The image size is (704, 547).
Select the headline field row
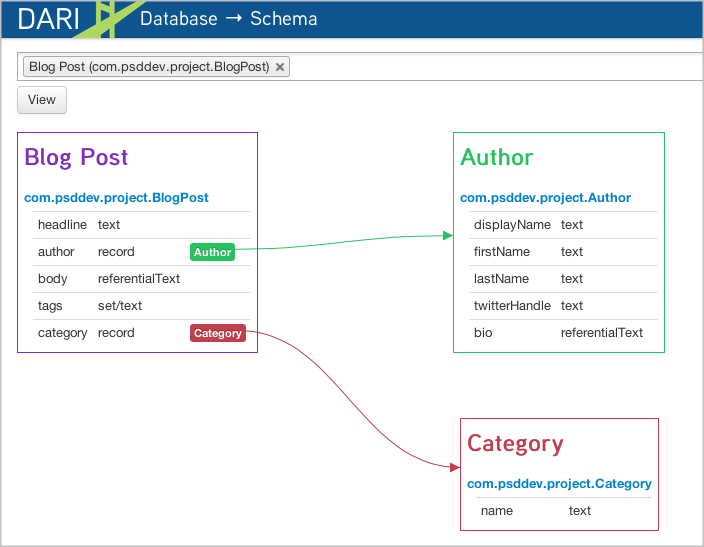(x=142, y=225)
